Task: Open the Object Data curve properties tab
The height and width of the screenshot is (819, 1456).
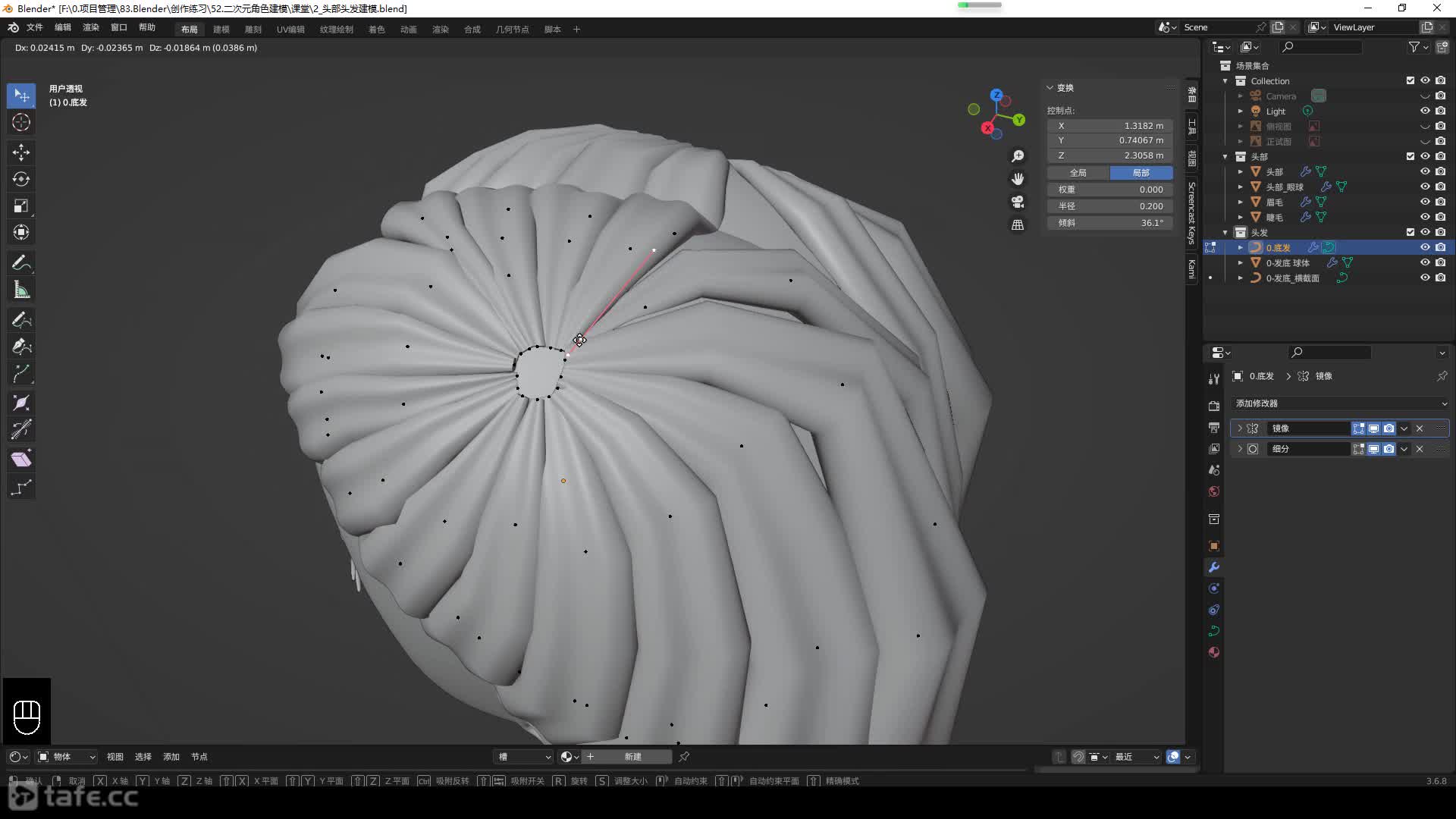Action: [1214, 631]
